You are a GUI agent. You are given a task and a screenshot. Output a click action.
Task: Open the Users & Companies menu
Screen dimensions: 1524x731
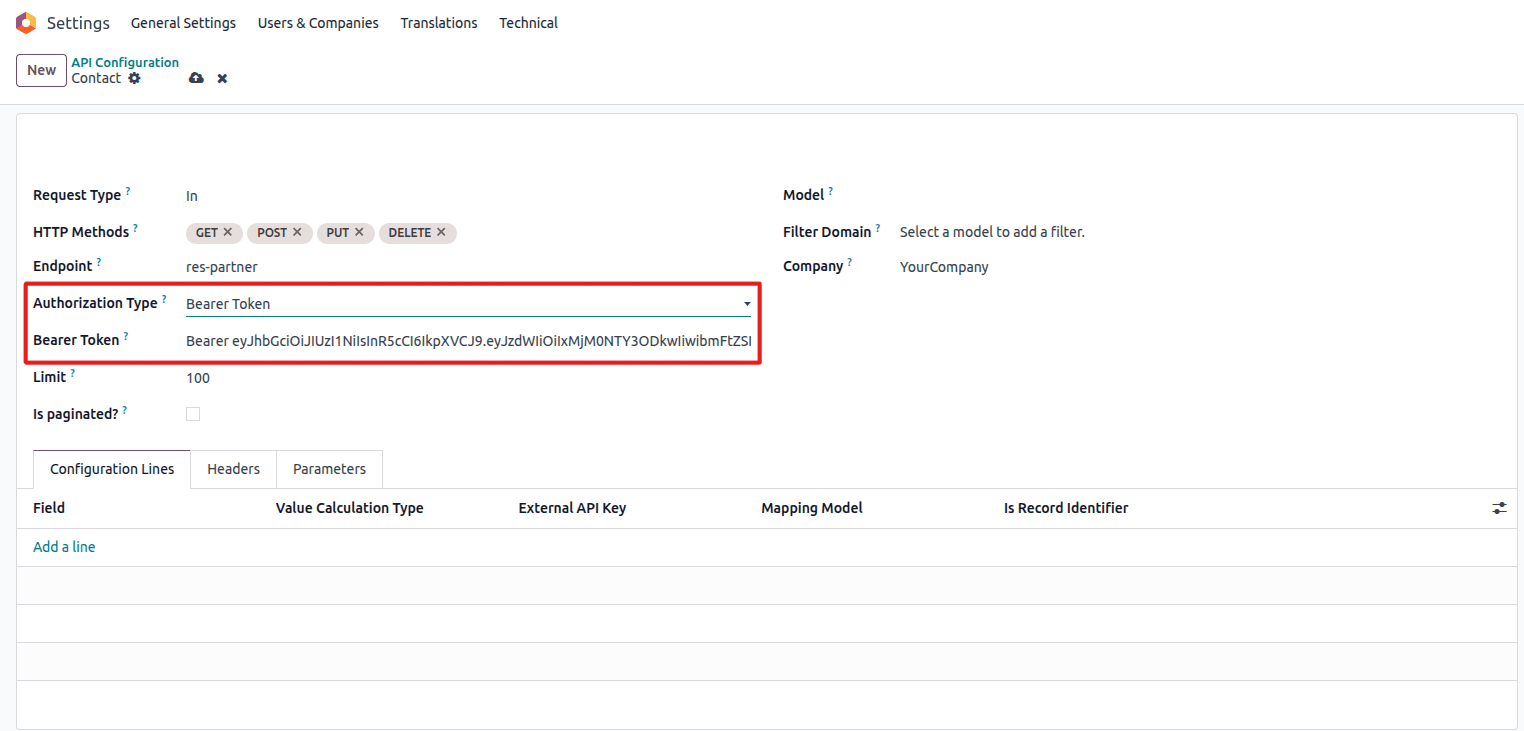(318, 23)
